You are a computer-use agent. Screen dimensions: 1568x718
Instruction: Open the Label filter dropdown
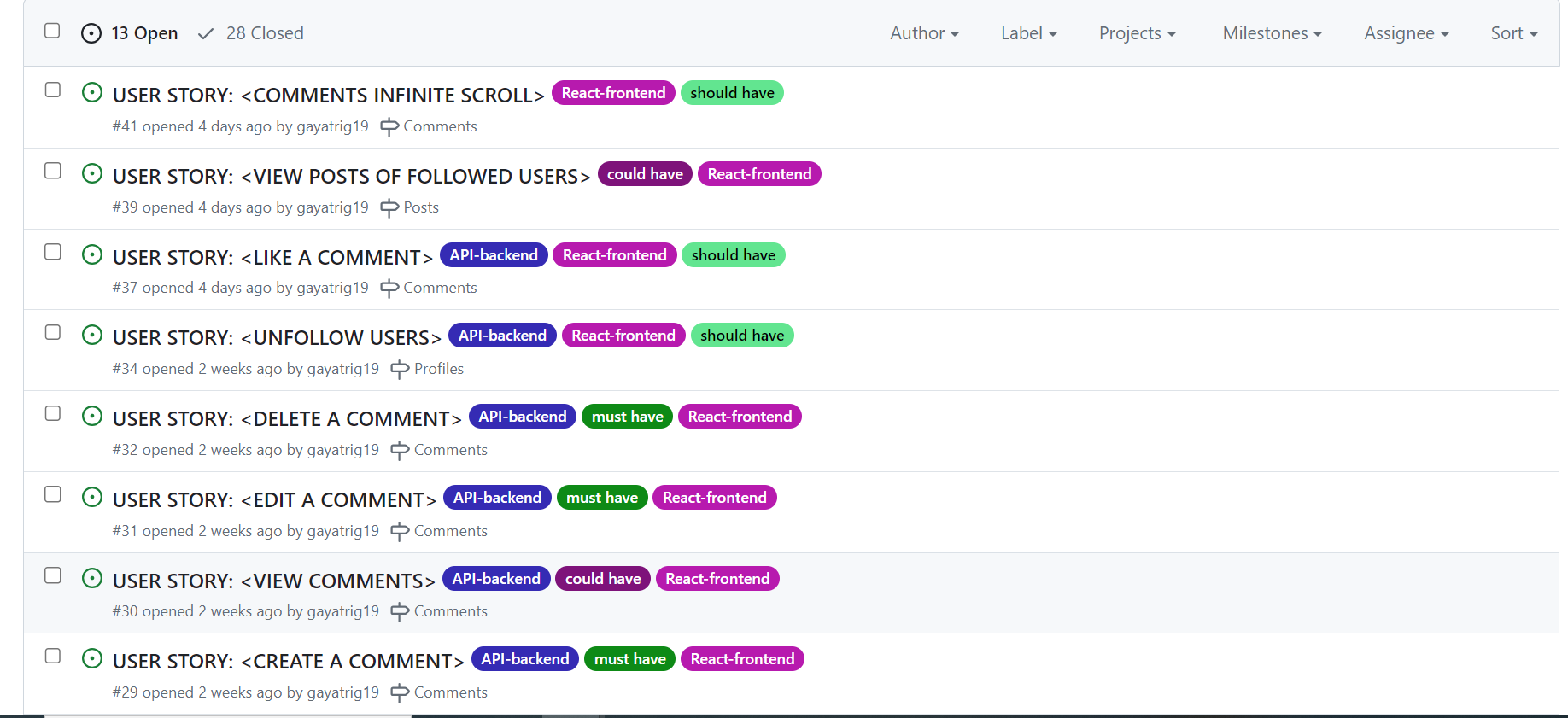(x=1029, y=33)
